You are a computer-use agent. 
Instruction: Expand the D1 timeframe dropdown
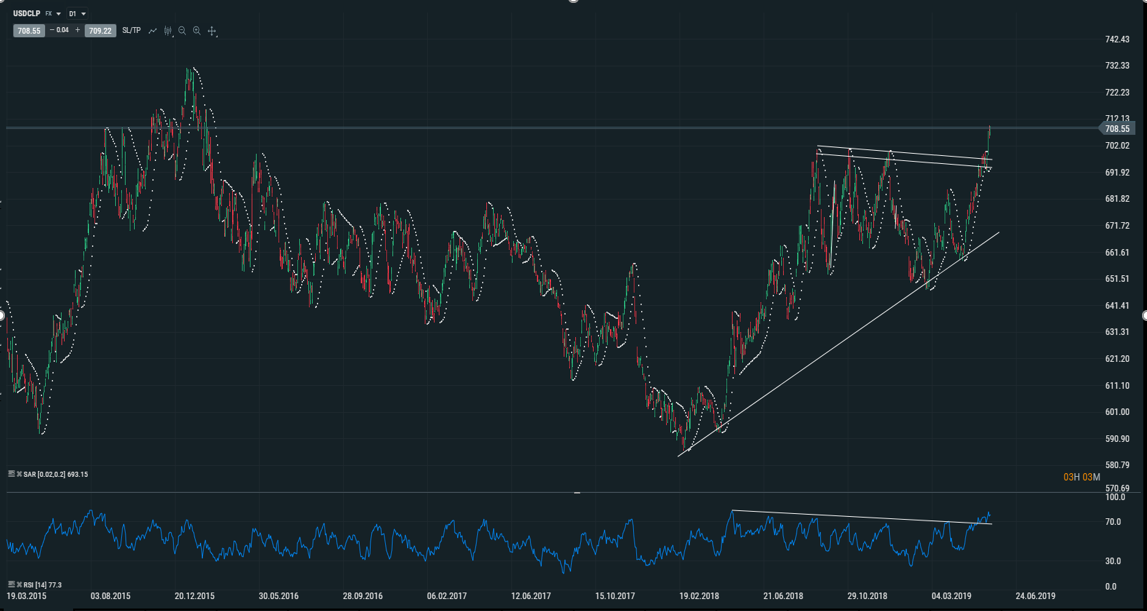(83, 14)
